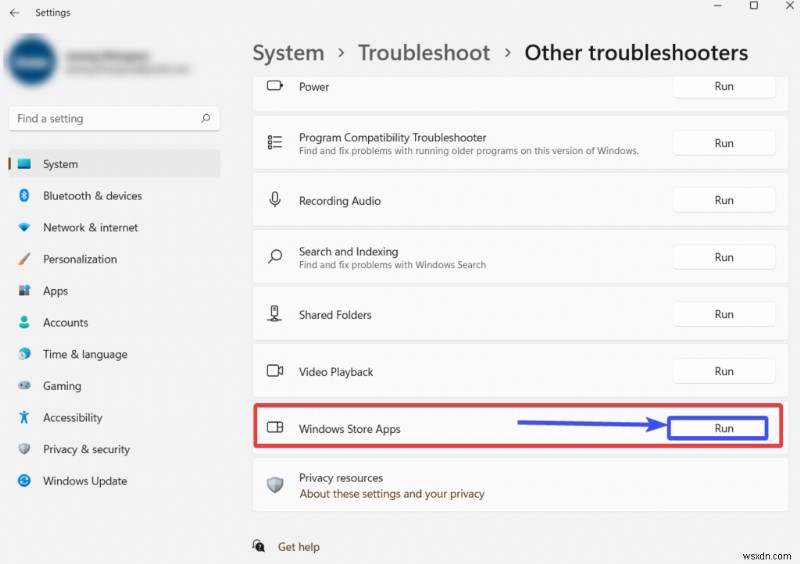Open Gaming settings
This screenshot has width=800, height=564.
115,385
